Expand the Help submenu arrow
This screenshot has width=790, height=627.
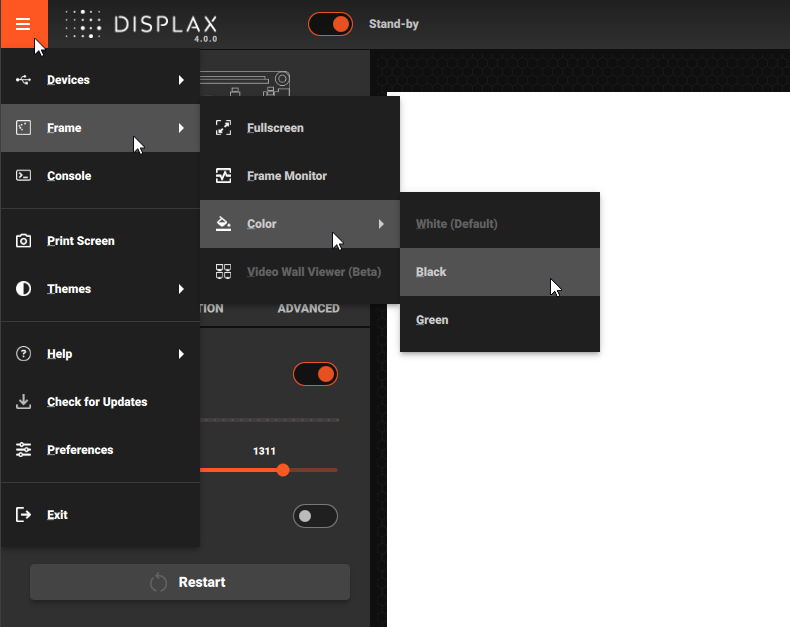click(x=181, y=354)
